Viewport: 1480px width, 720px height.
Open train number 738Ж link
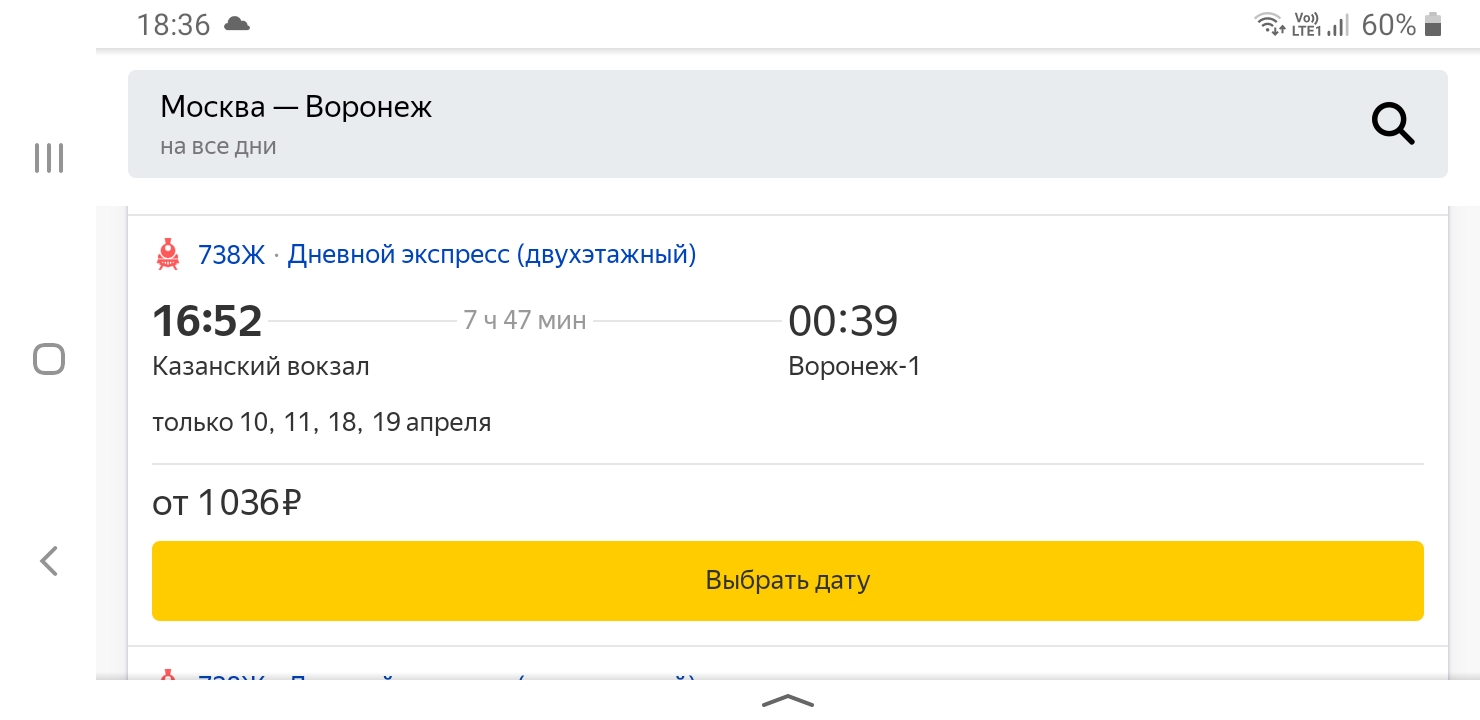click(x=231, y=255)
